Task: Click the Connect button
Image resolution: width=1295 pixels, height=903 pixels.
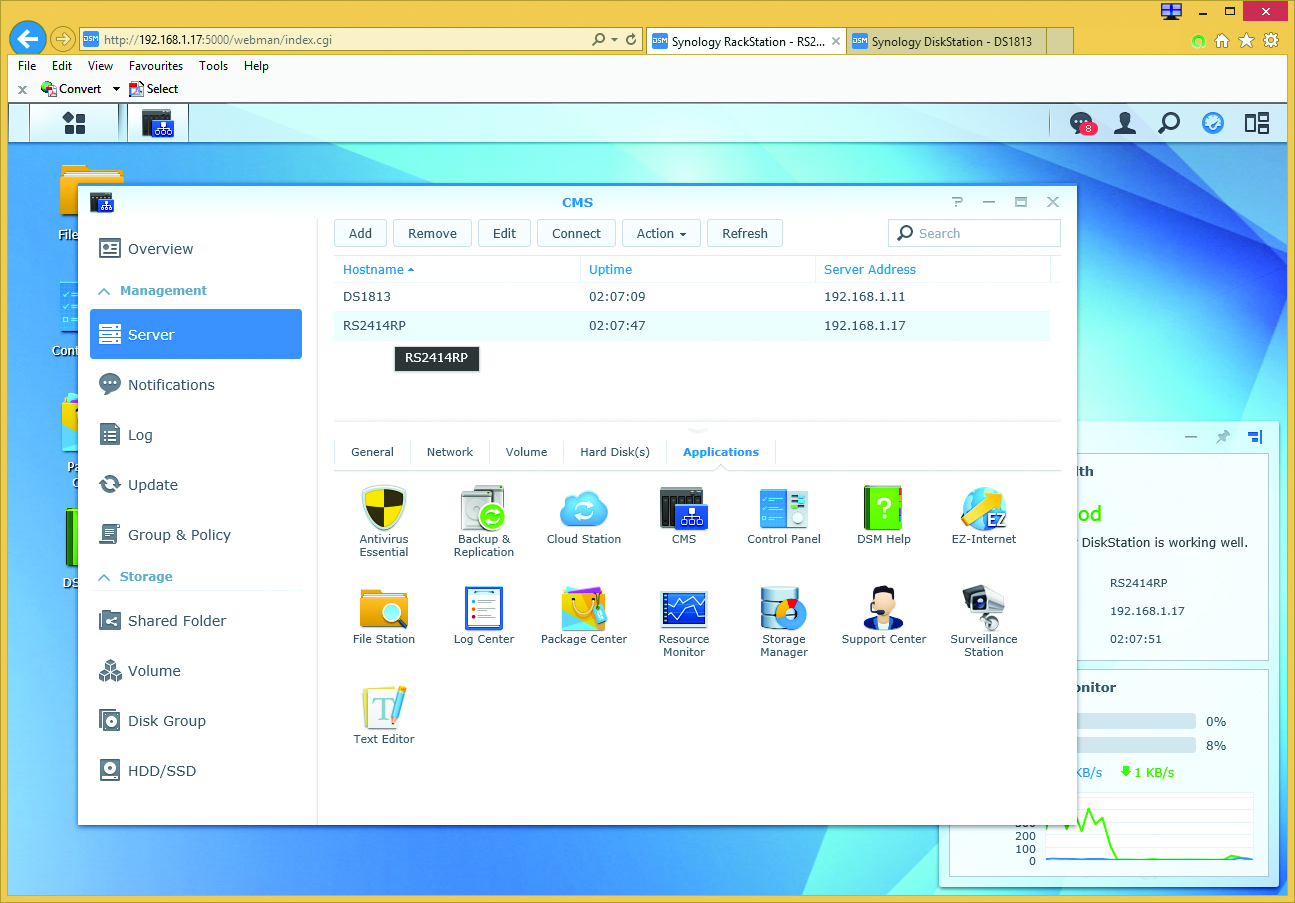Action: pyautogui.click(x=577, y=233)
